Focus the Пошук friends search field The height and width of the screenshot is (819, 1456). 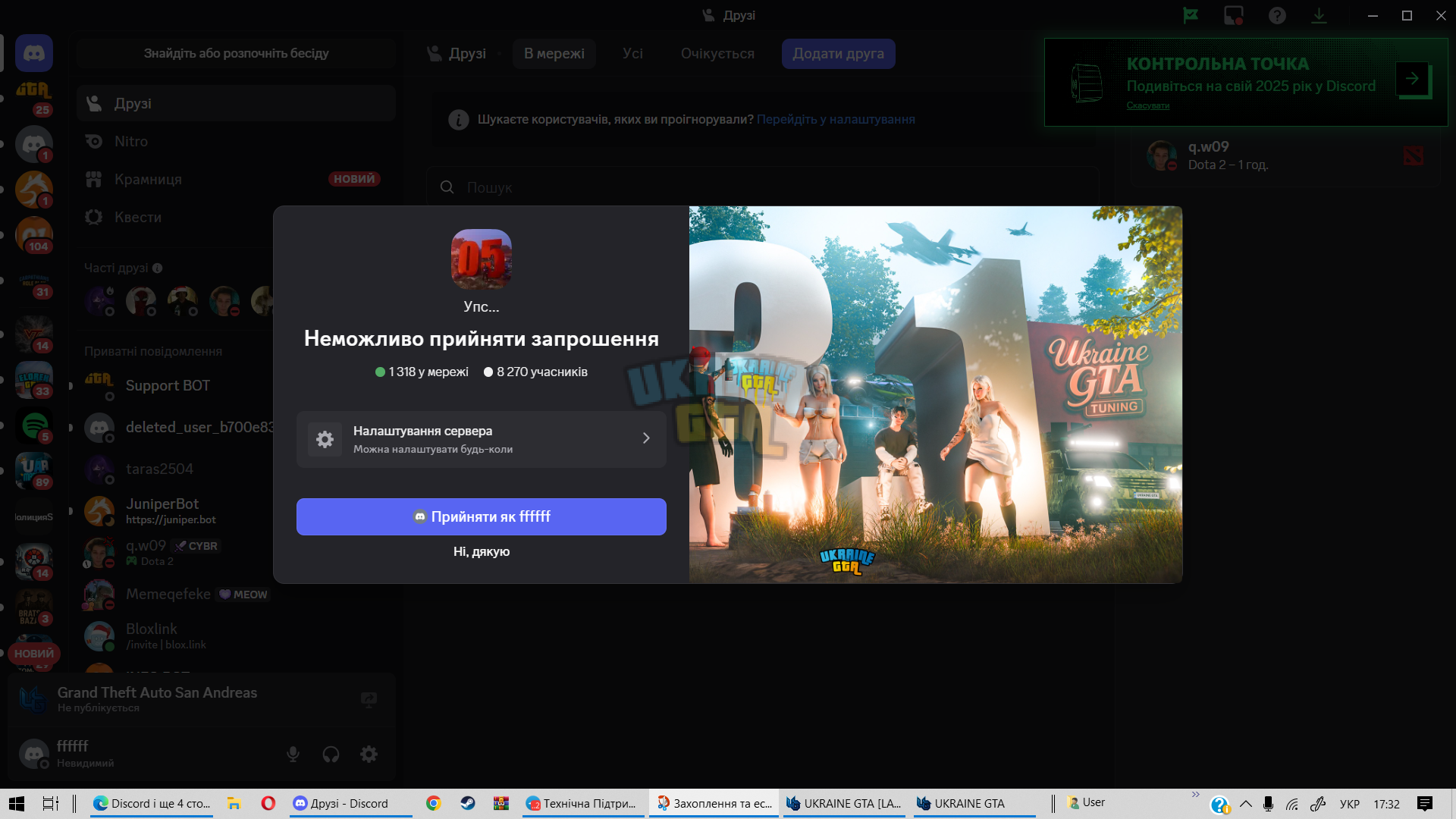762,187
